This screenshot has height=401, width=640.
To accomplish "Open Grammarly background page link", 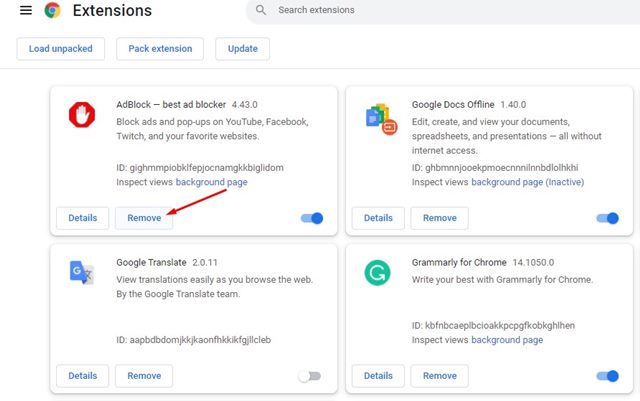I will 507,340.
